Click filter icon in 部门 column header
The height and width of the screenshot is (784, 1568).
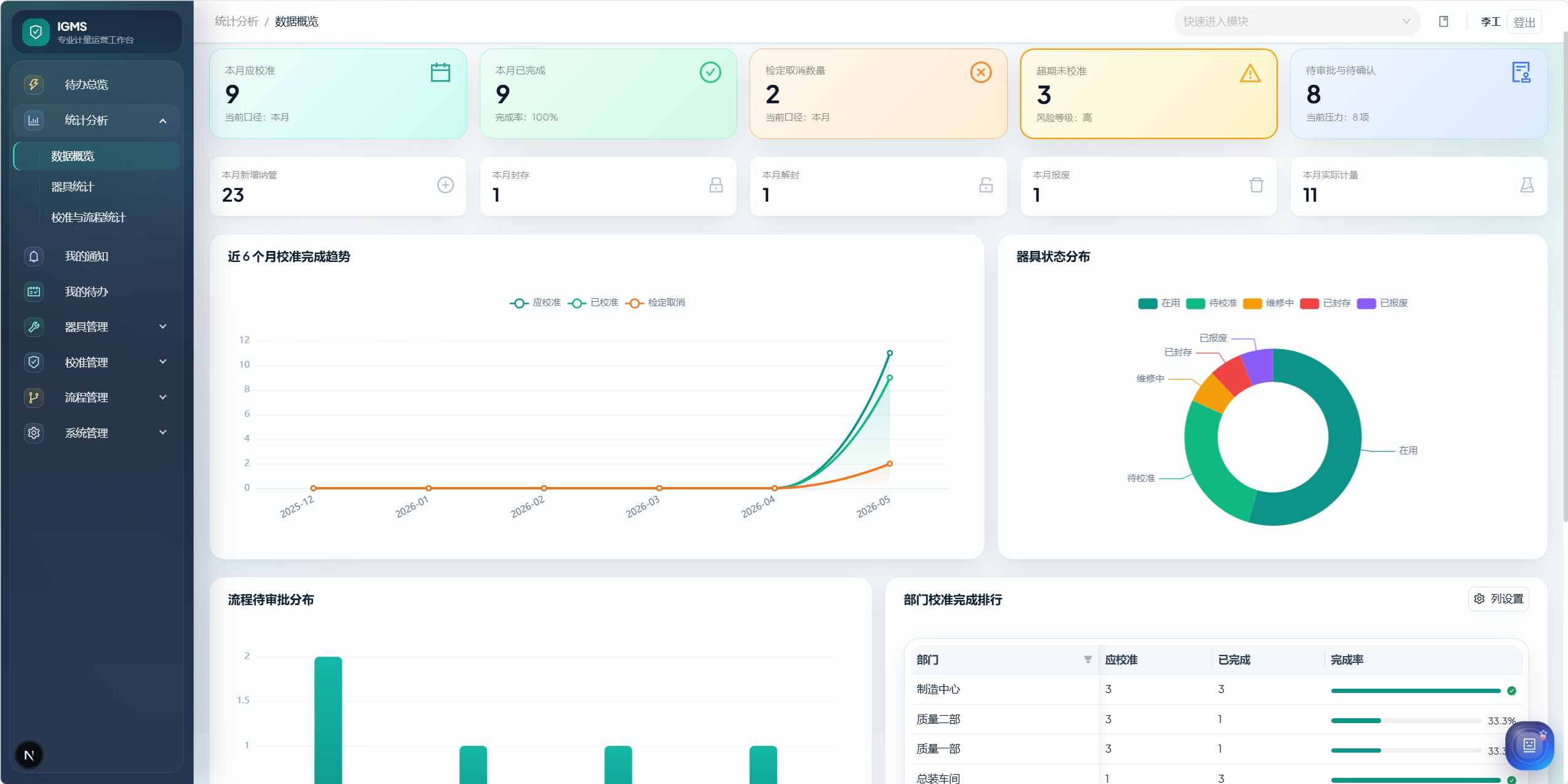coord(1088,660)
